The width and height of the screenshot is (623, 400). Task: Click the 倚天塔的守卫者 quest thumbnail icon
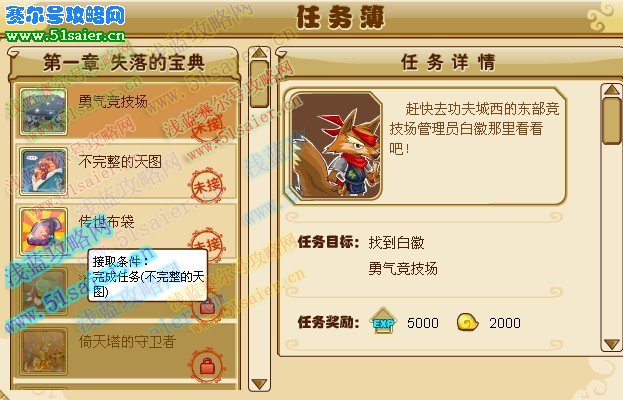[43, 352]
